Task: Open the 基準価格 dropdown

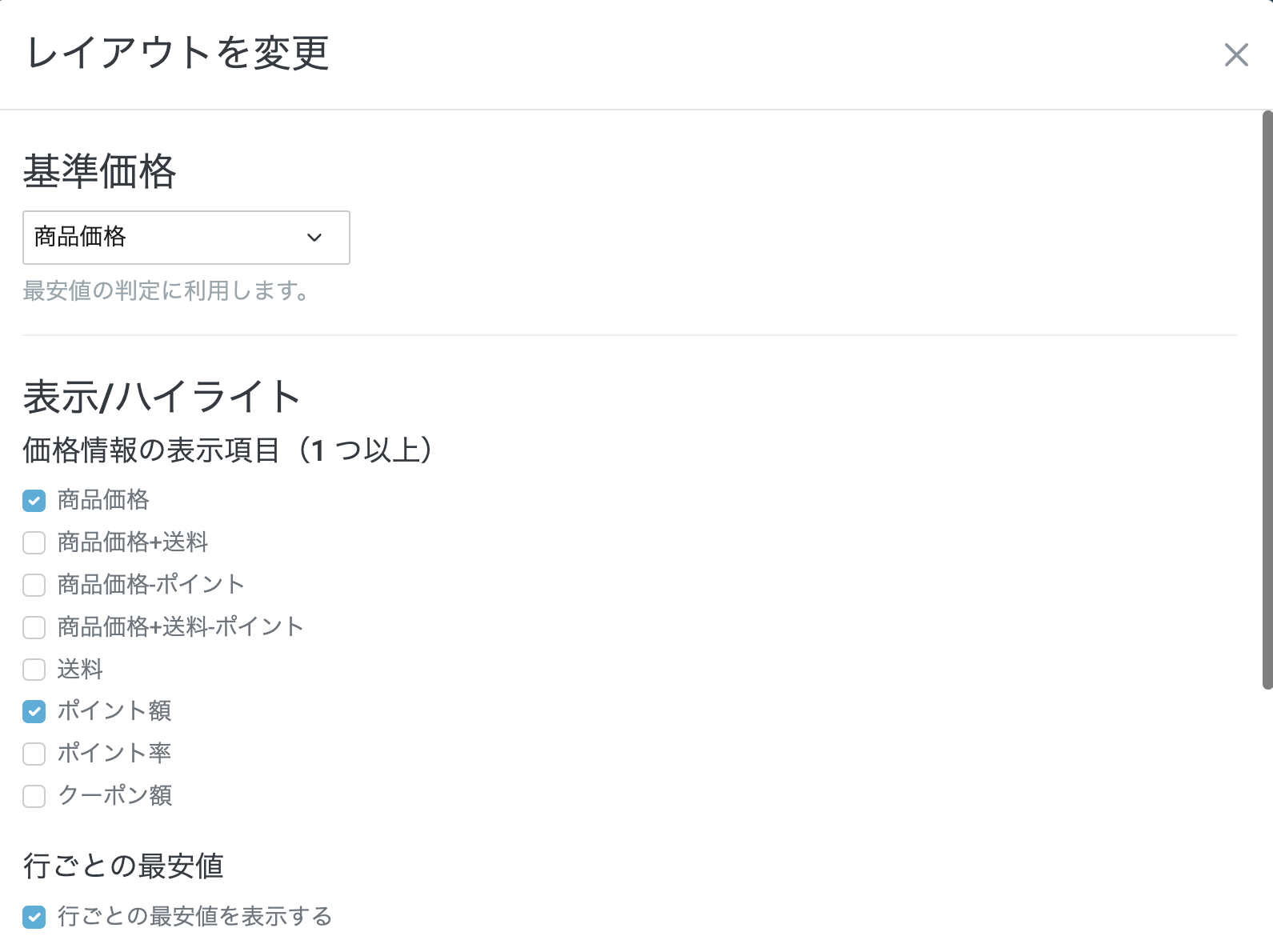Action: tap(186, 238)
